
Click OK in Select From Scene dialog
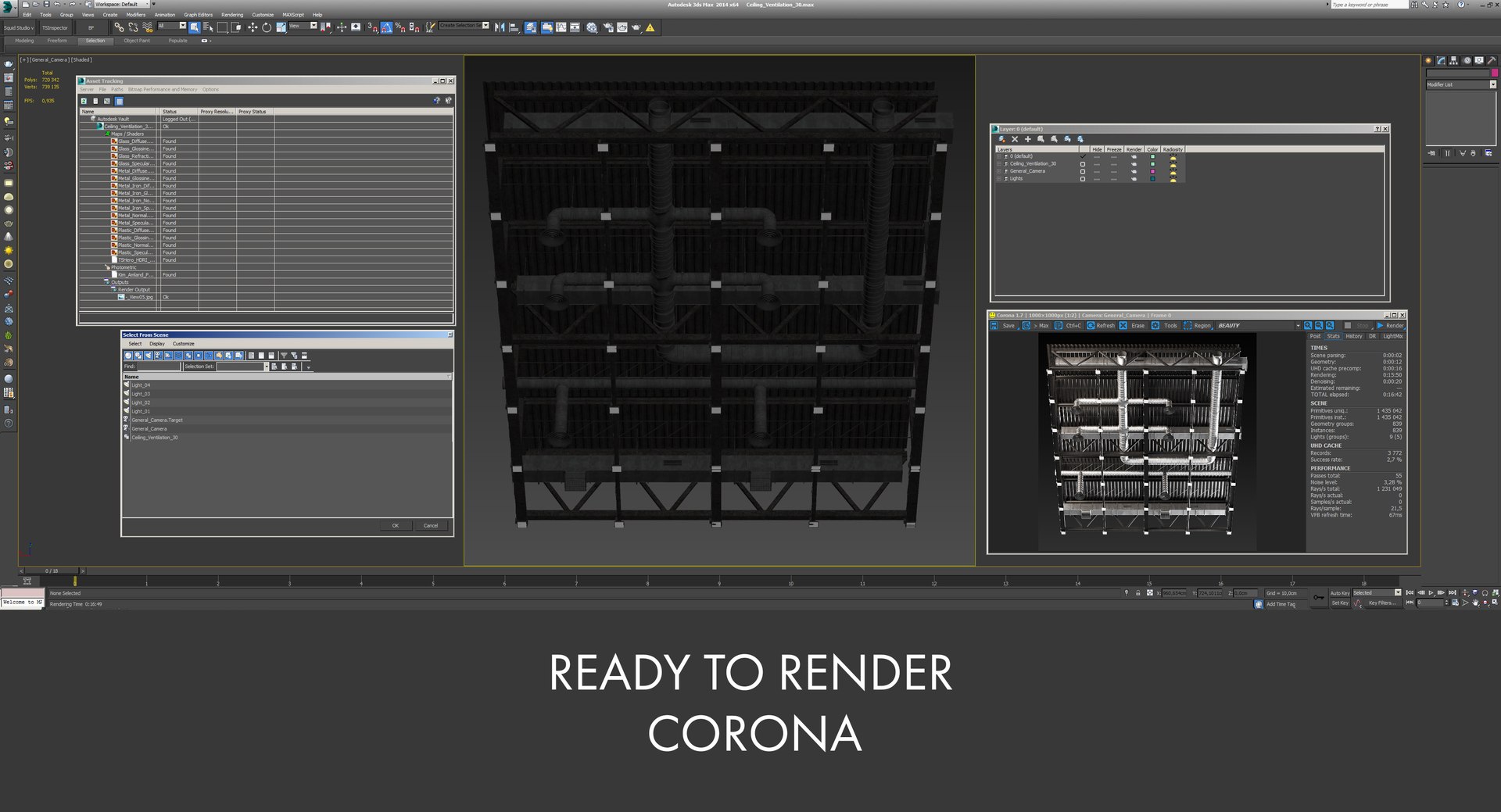(x=396, y=525)
